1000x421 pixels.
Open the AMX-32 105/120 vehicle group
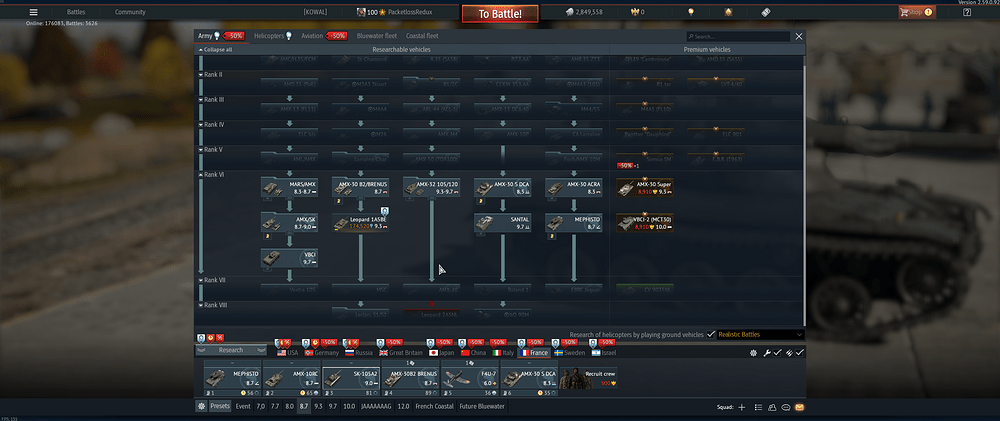pos(432,188)
